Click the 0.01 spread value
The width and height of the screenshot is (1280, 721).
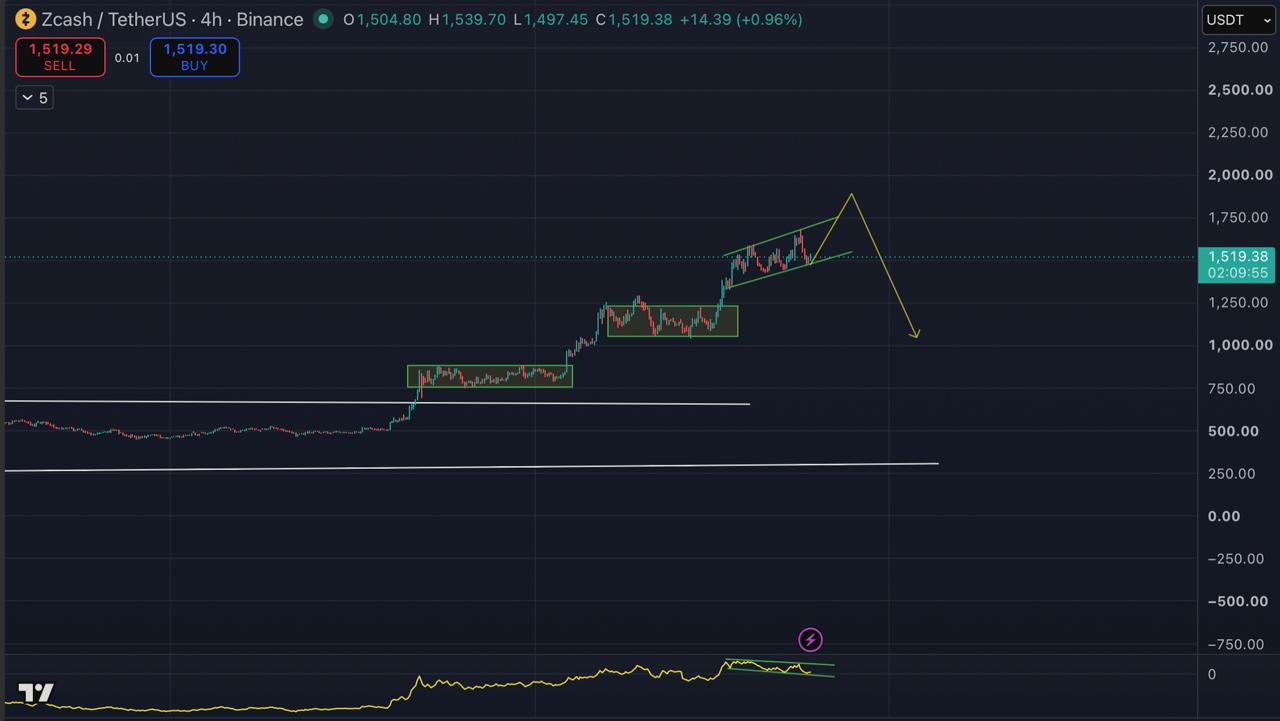click(x=127, y=58)
